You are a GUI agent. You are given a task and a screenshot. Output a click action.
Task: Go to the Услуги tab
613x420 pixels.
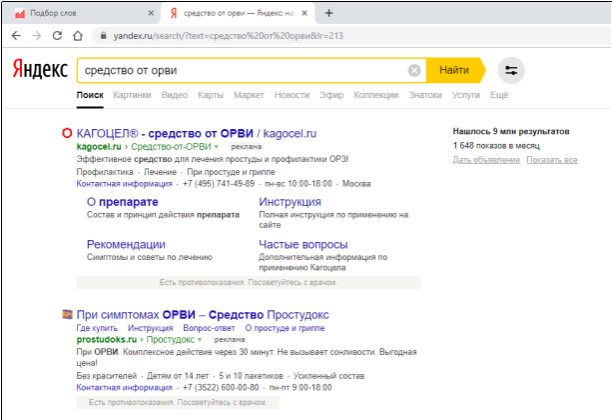tap(466, 95)
